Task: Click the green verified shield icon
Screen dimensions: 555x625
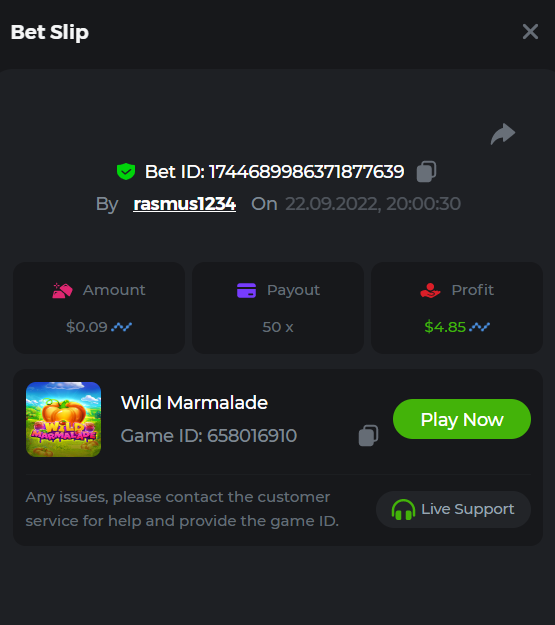Action: click(126, 172)
